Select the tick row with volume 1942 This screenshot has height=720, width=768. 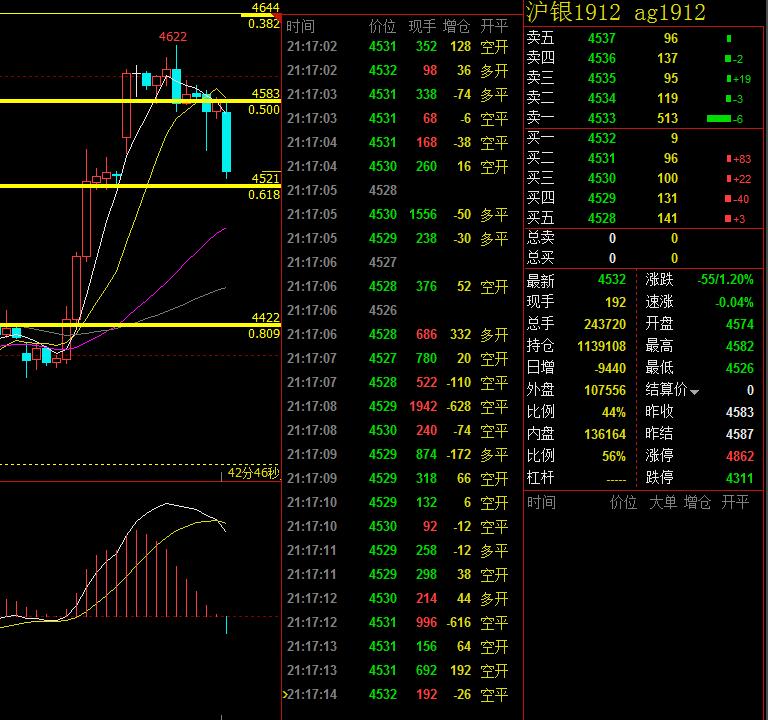coord(397,406)
